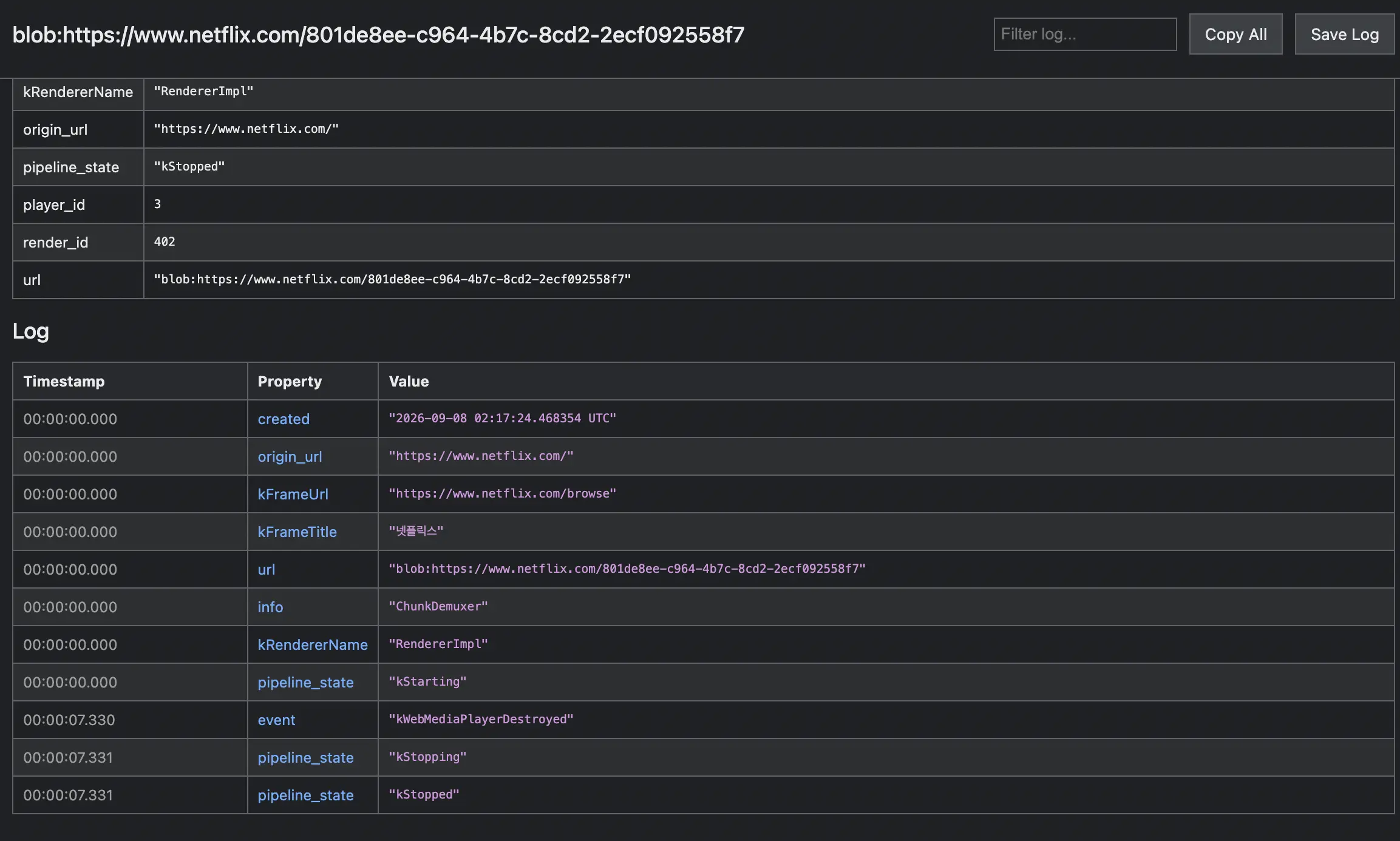
Task: Click the origin_url label in the properties table
Action: pos(55,129)
